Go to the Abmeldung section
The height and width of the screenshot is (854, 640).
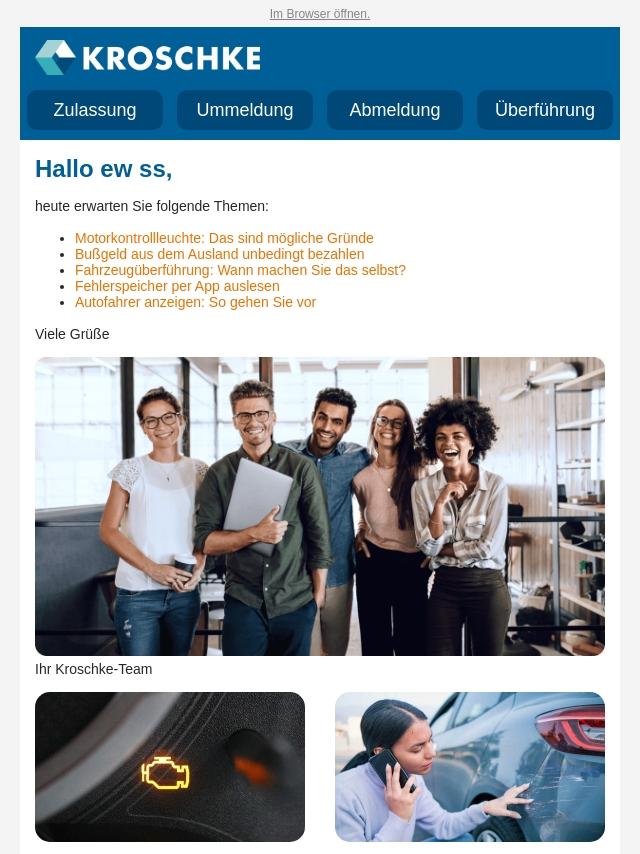395,110
